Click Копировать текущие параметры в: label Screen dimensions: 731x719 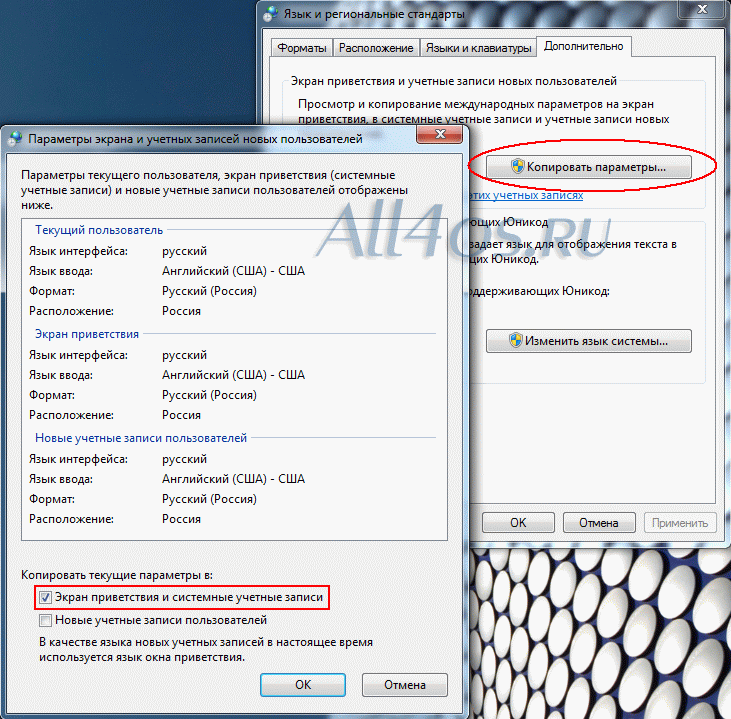click(117, 575)
